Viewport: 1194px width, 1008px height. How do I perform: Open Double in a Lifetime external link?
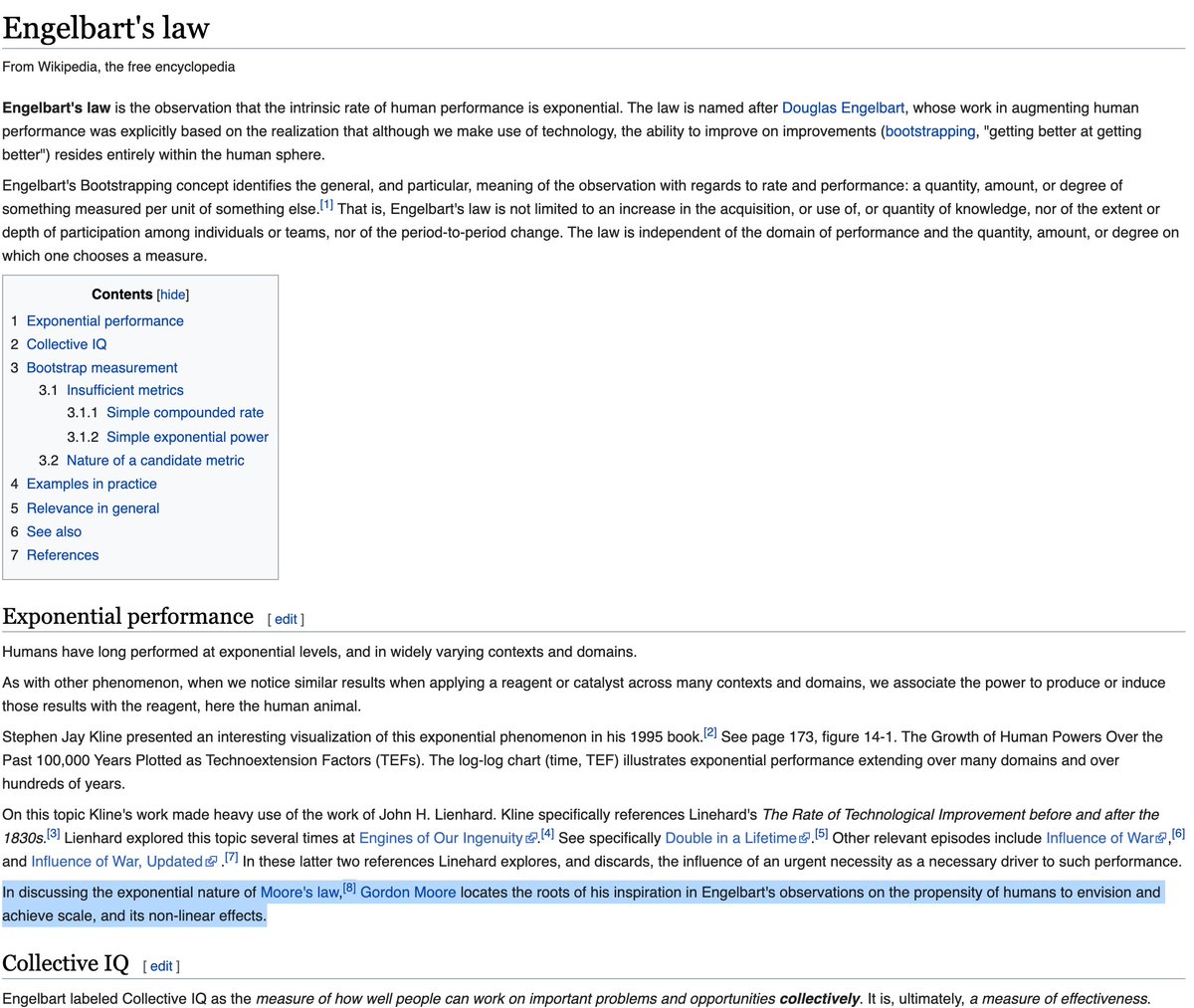[737, 838]
